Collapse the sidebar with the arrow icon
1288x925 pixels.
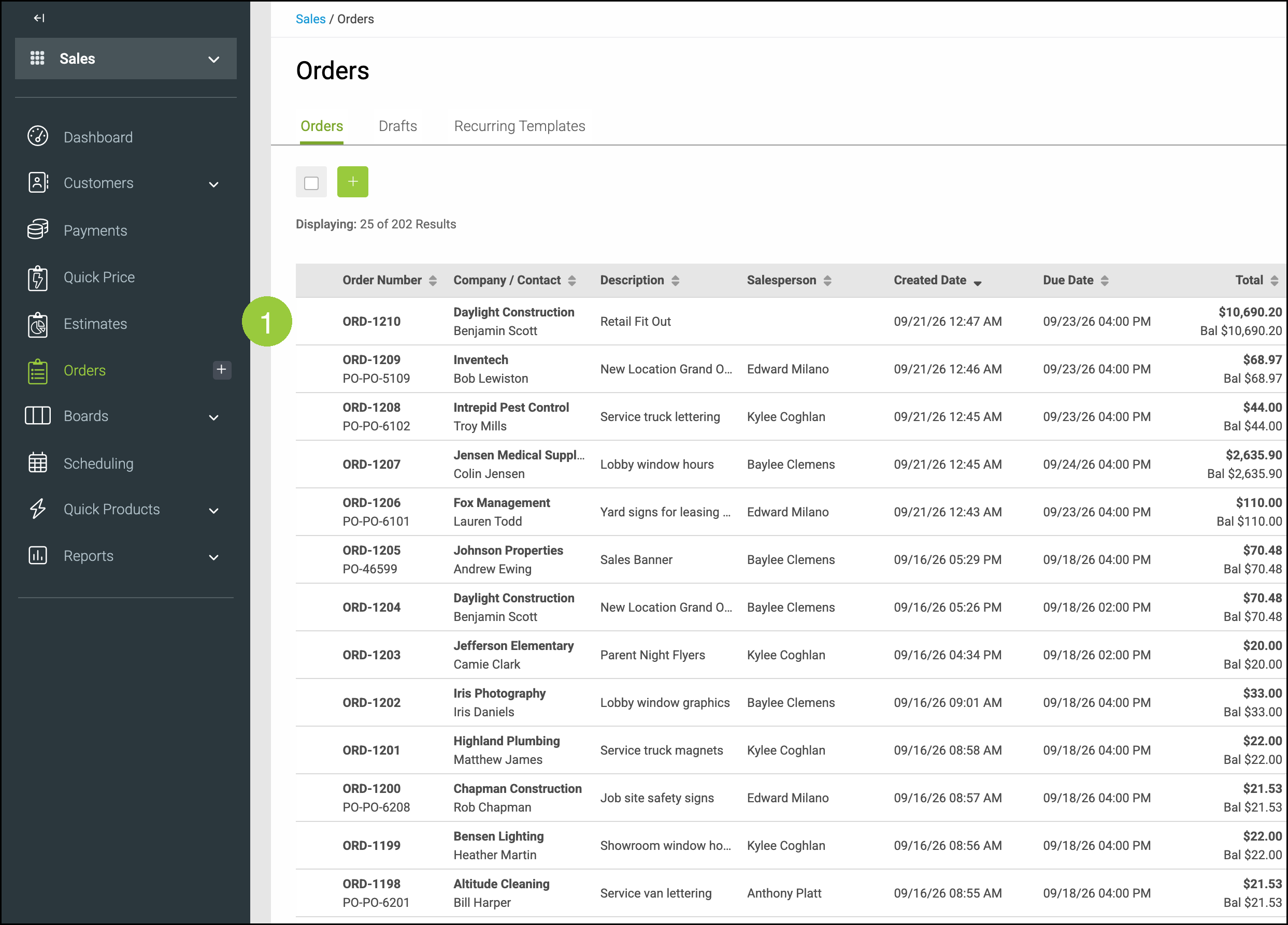[x=39, y=18]
